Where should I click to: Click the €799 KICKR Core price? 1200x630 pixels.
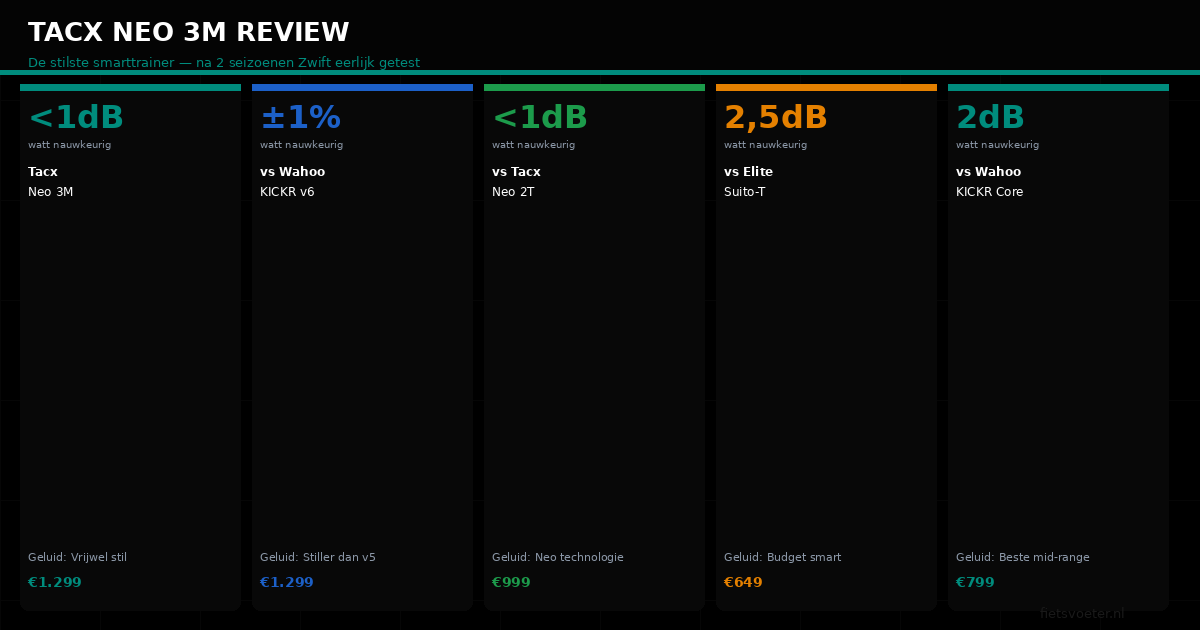point(975,583)
